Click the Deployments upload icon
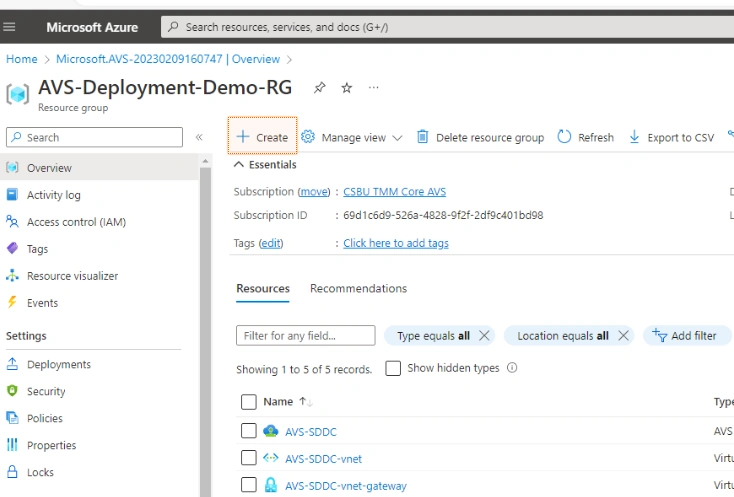Screen dimensions: 734x497 tap(12, 364)
